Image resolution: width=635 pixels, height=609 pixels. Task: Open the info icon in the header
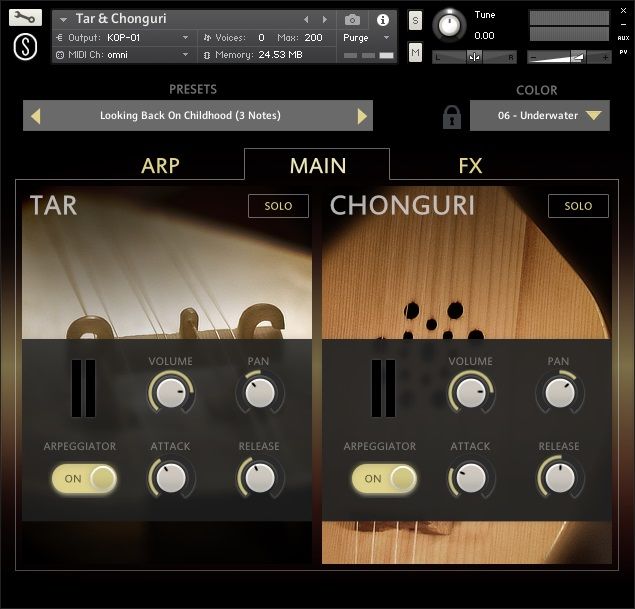coord(383,19)
